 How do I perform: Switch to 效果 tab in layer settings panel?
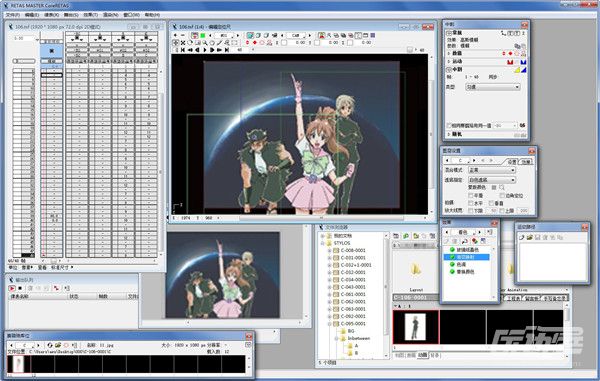[x=525, y=162]
